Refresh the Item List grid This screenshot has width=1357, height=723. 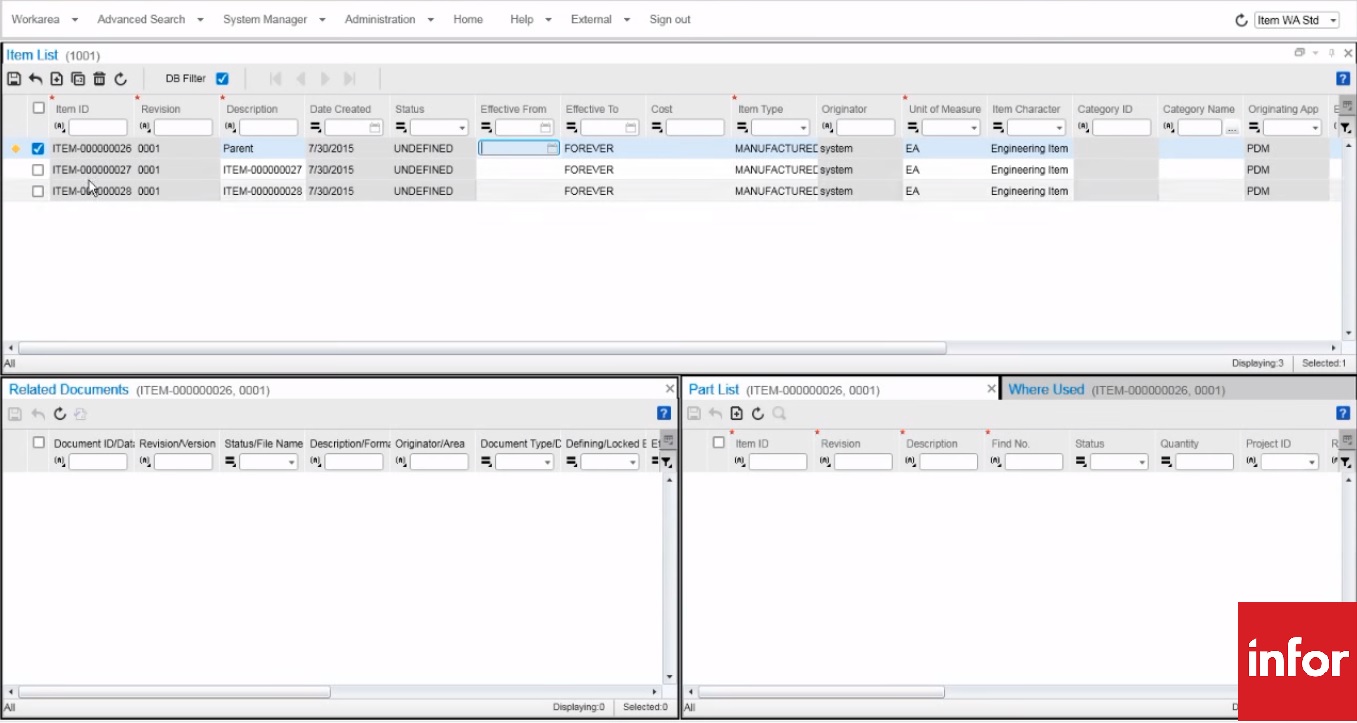121,78
